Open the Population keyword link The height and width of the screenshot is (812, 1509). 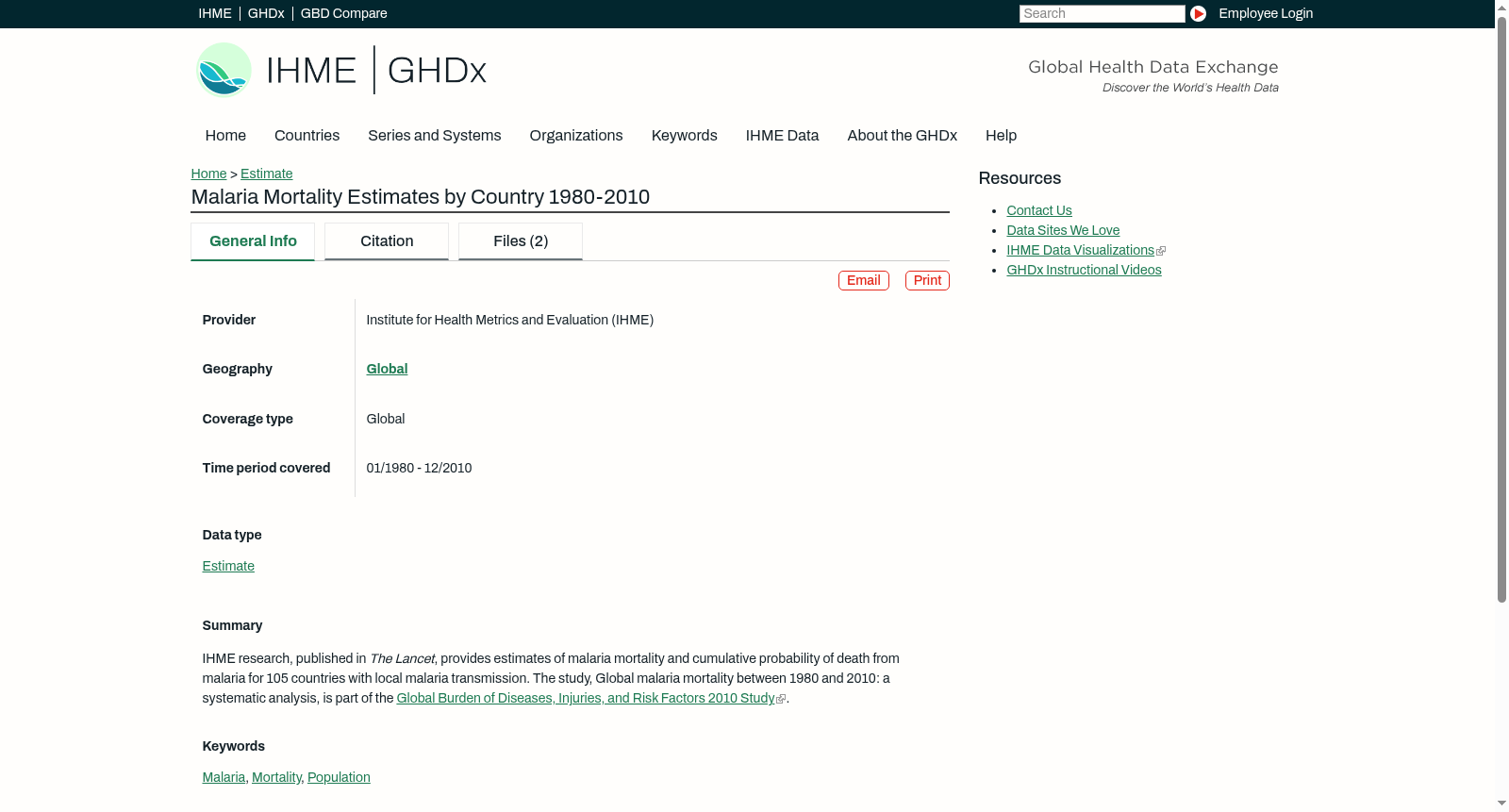click(x=339, y=777)
